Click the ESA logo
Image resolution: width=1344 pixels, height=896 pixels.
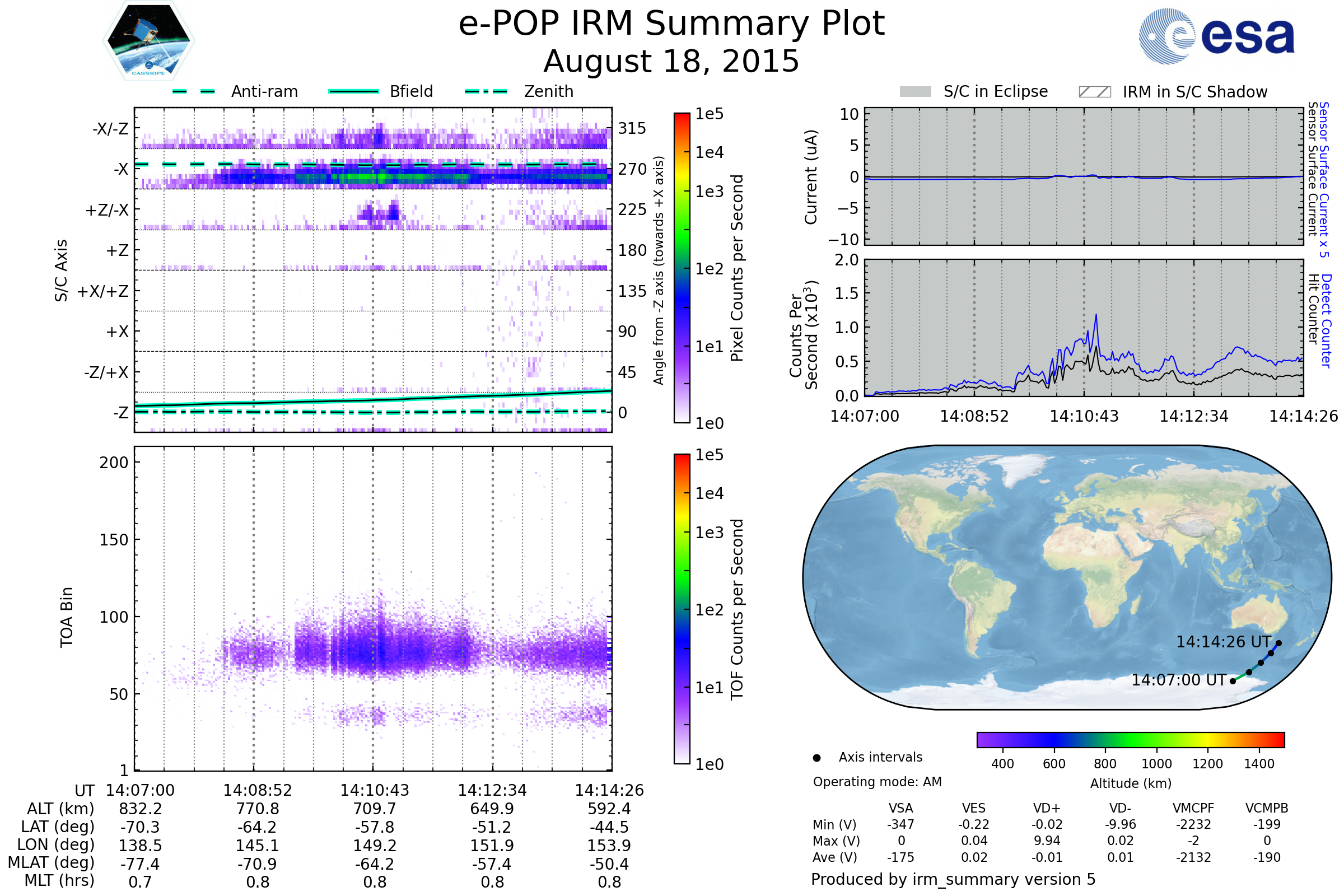point(1216,36)
